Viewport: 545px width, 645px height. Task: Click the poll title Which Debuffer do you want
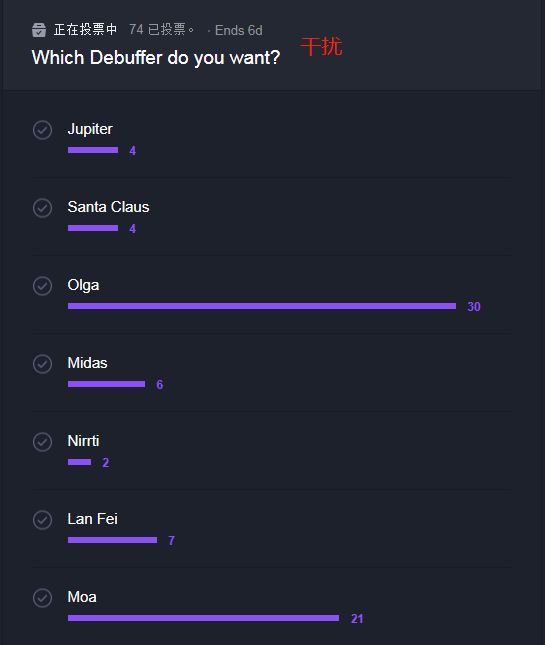tap(156, 58)
